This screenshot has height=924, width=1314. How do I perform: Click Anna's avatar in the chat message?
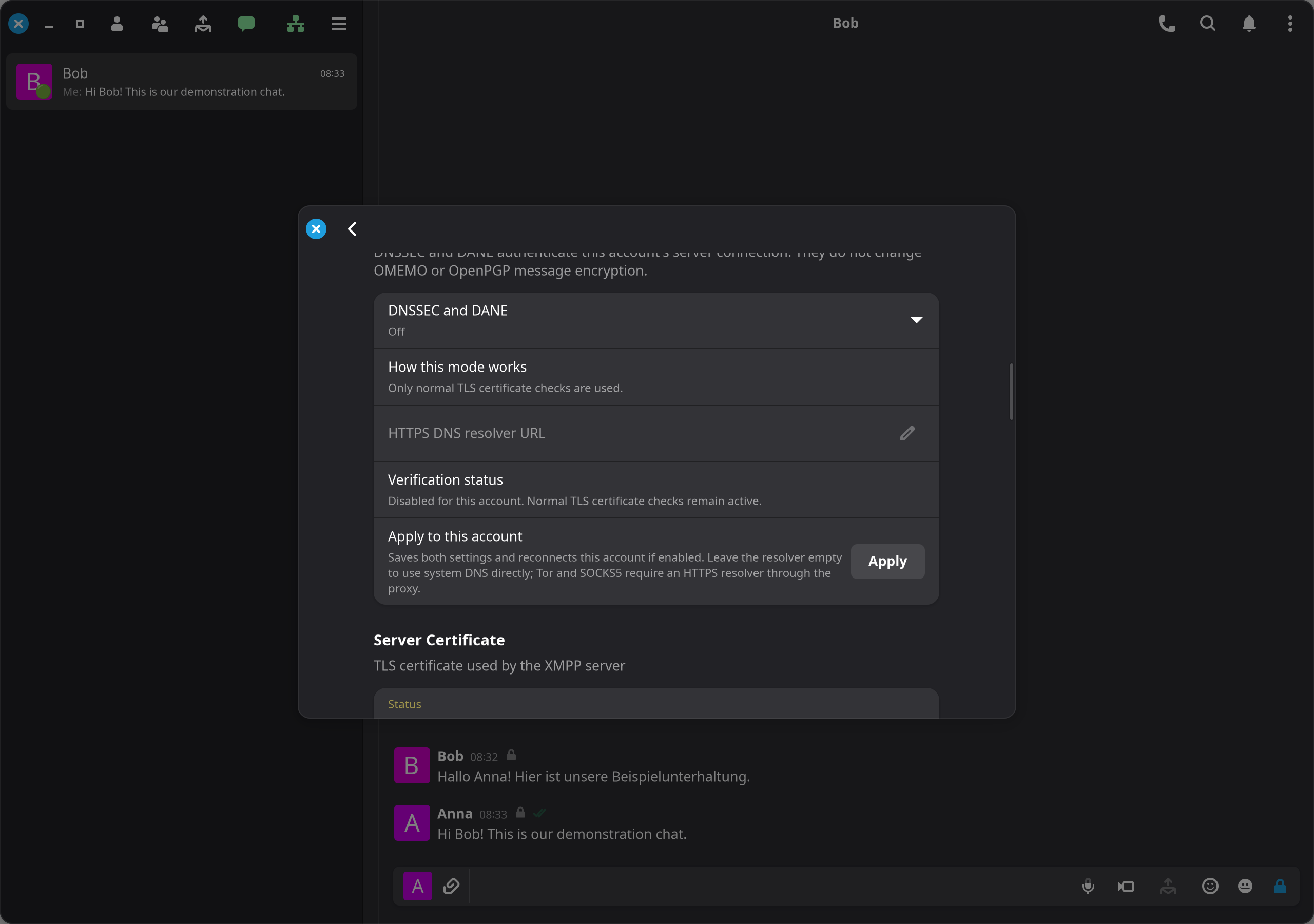tap(412, 823)
